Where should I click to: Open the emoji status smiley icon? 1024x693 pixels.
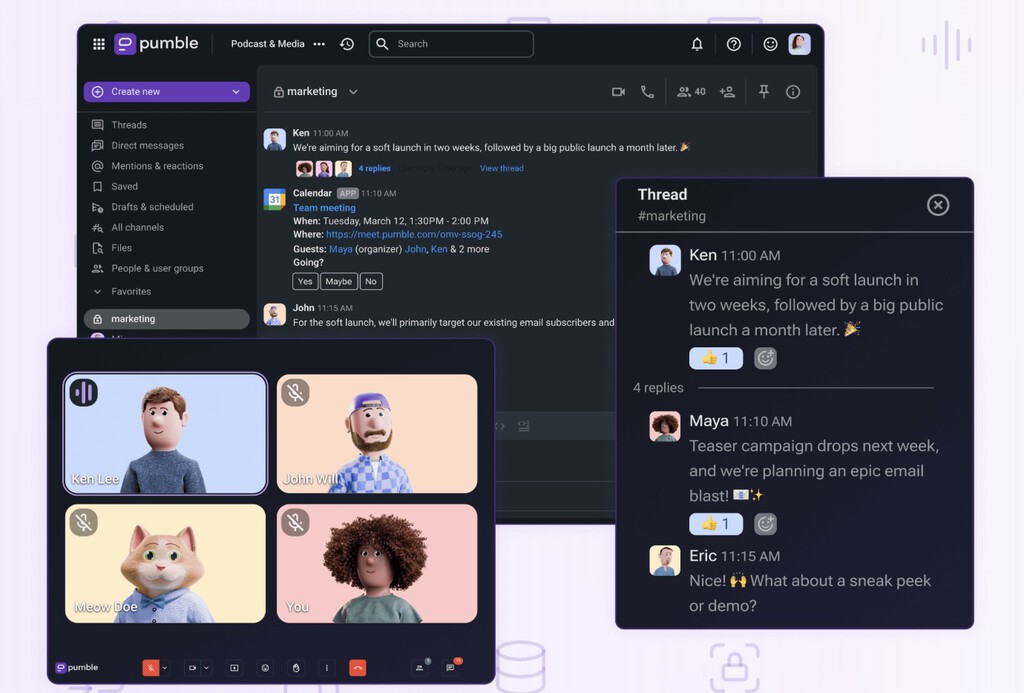pyautogui.click(x=770, y=44)
